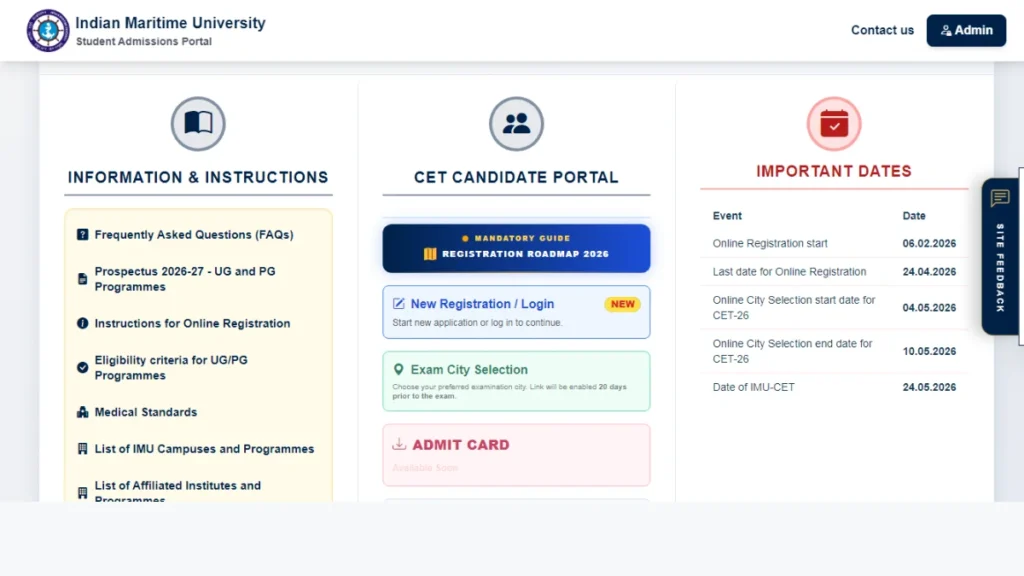
Task: Click the location pin icon on Exam City Selection
Action: 399,370
